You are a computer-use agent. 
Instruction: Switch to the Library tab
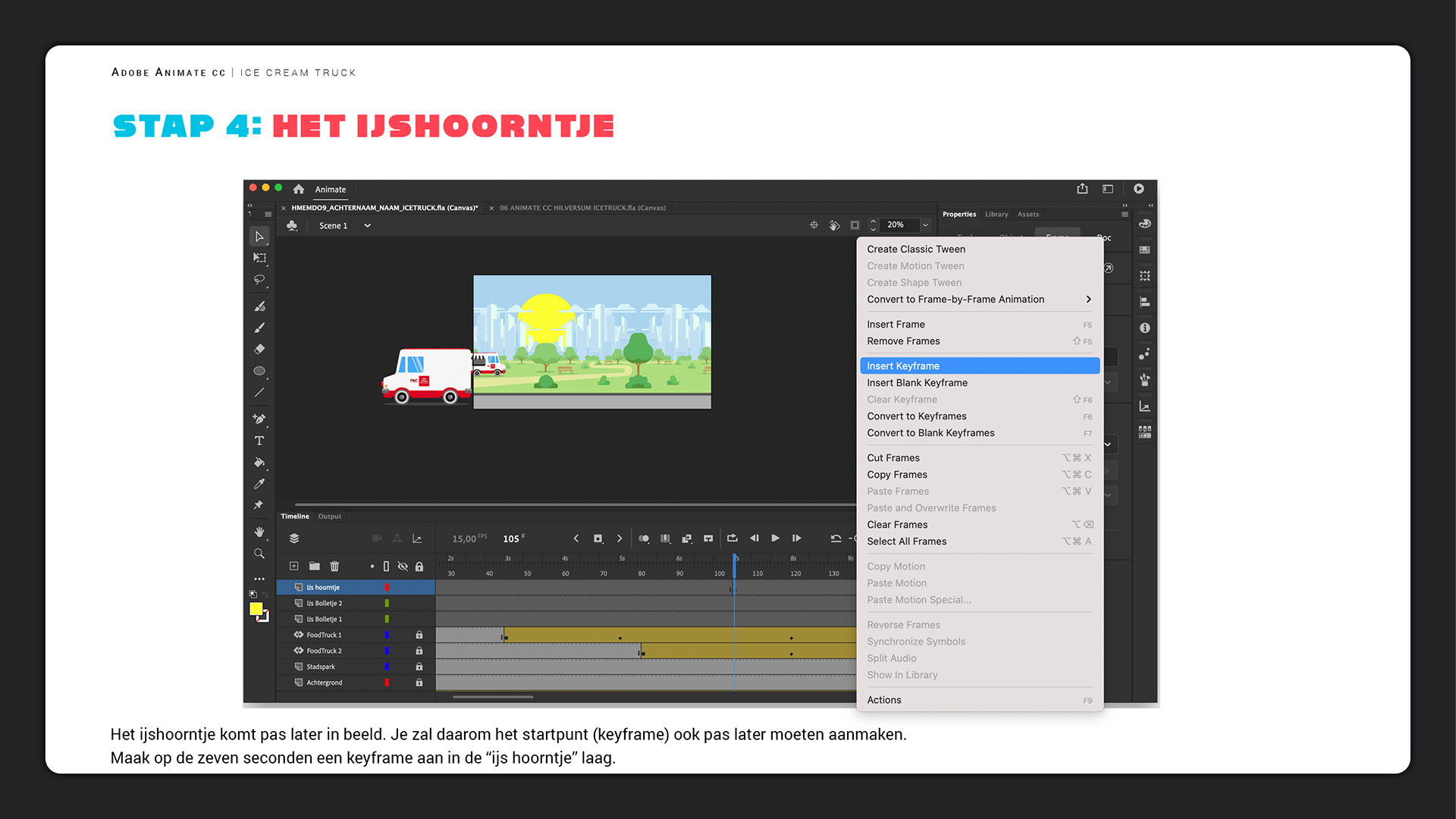tap(996, 214)
